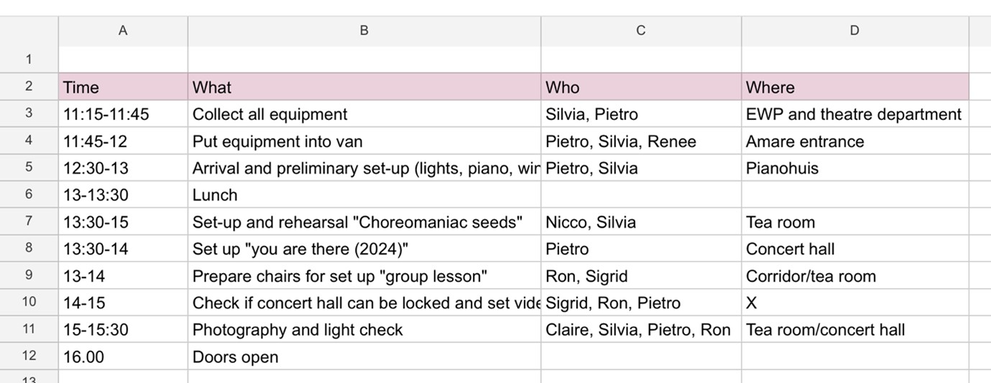The height and width of the screenshot is (383, 991).
Task: Select the 'Amare entrance' cell
Action: point(854,141)
